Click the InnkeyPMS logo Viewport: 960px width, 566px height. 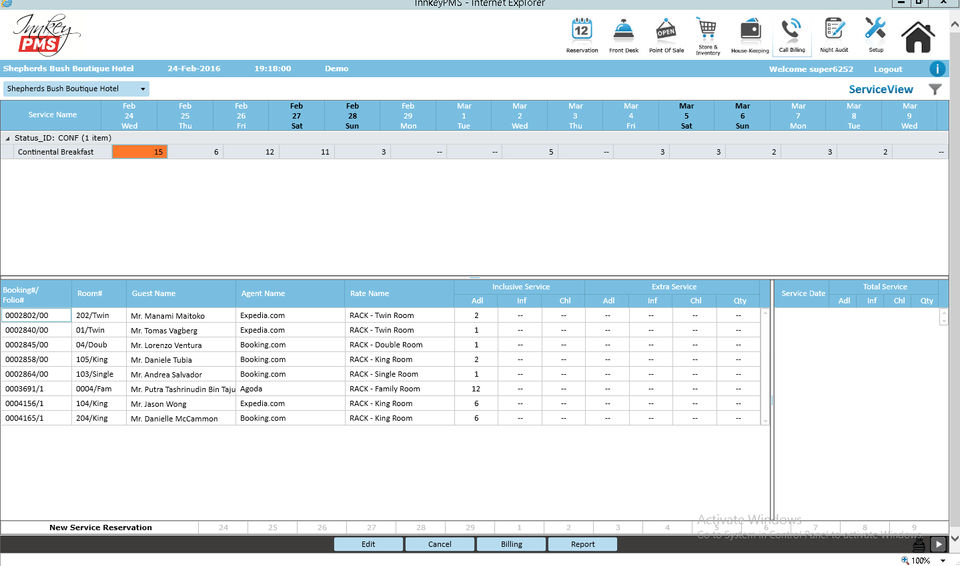47,35
